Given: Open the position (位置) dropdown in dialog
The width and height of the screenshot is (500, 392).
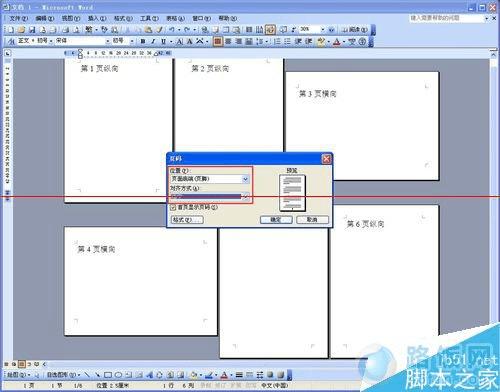Looking at the screenshot, I should click(x=245, y=179).
